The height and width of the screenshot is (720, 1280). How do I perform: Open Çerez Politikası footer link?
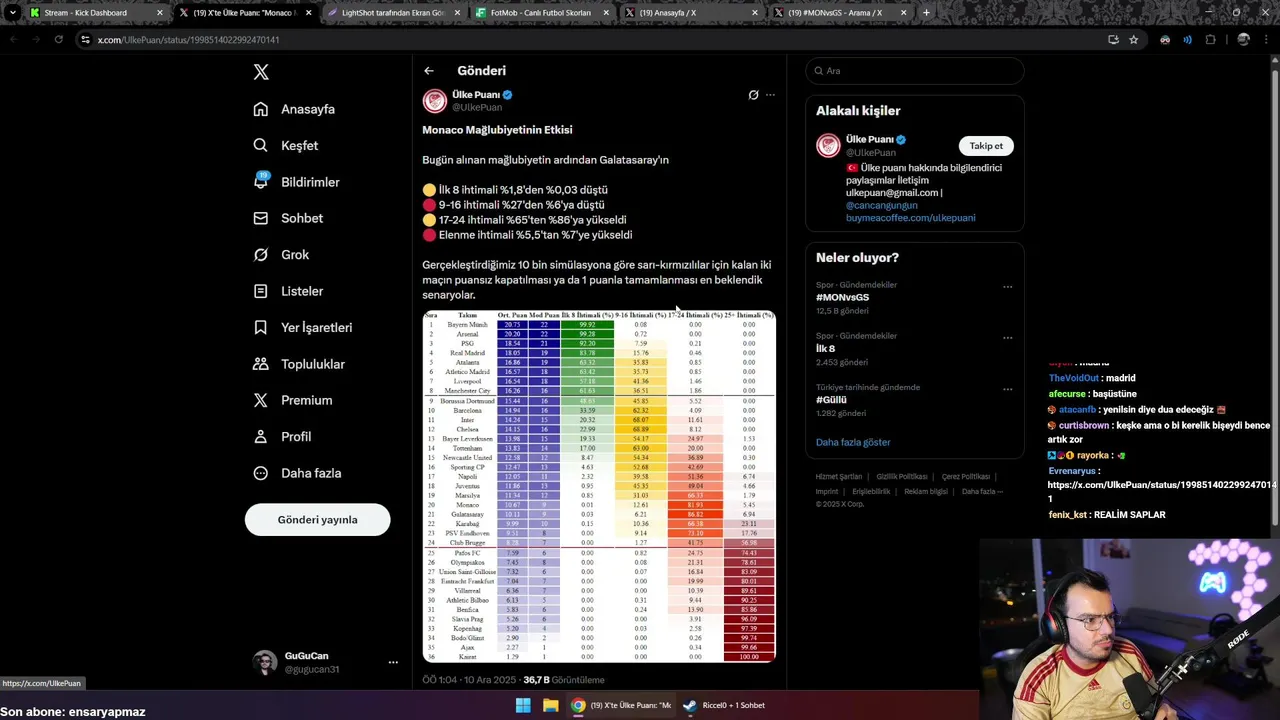pyautogui.click(x=964, y=477)
